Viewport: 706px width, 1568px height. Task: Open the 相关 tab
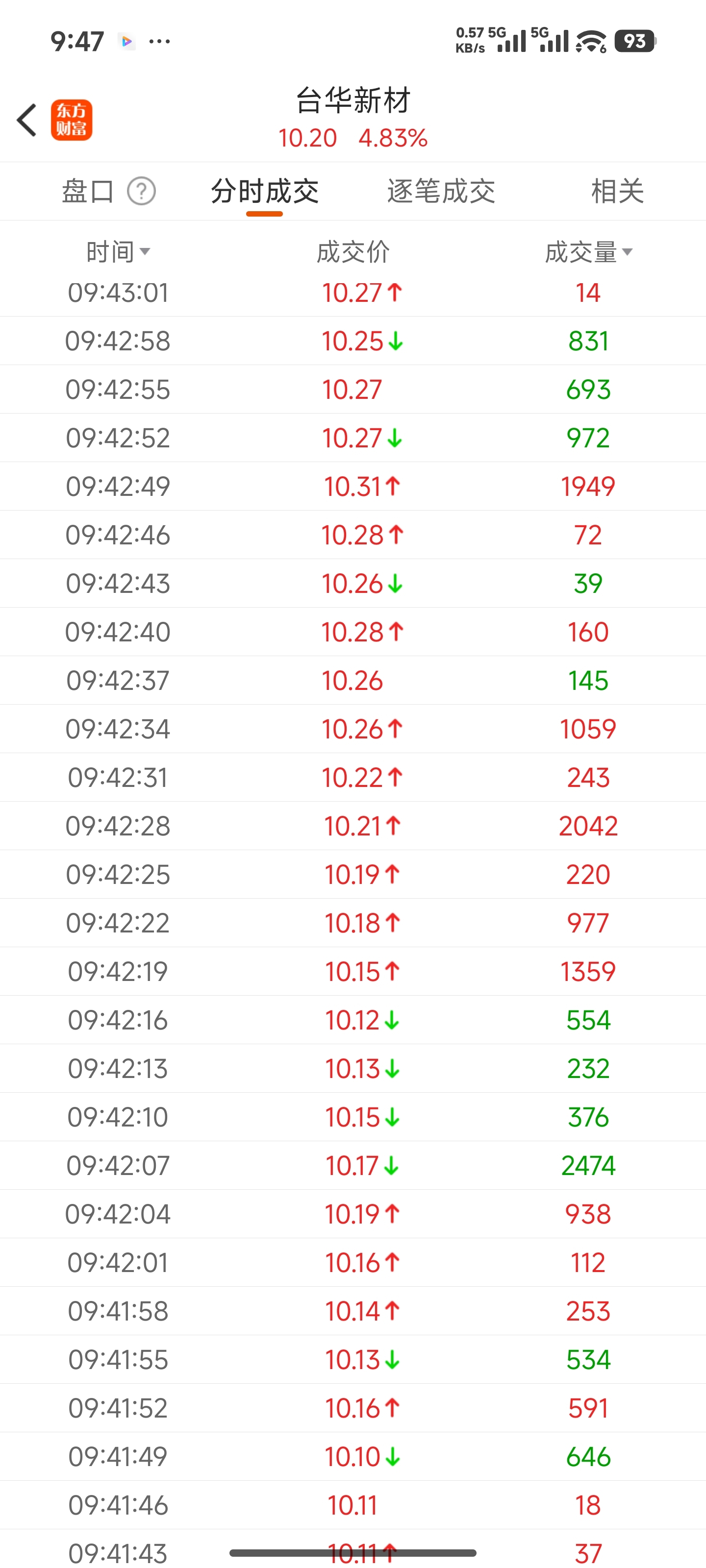617,191
